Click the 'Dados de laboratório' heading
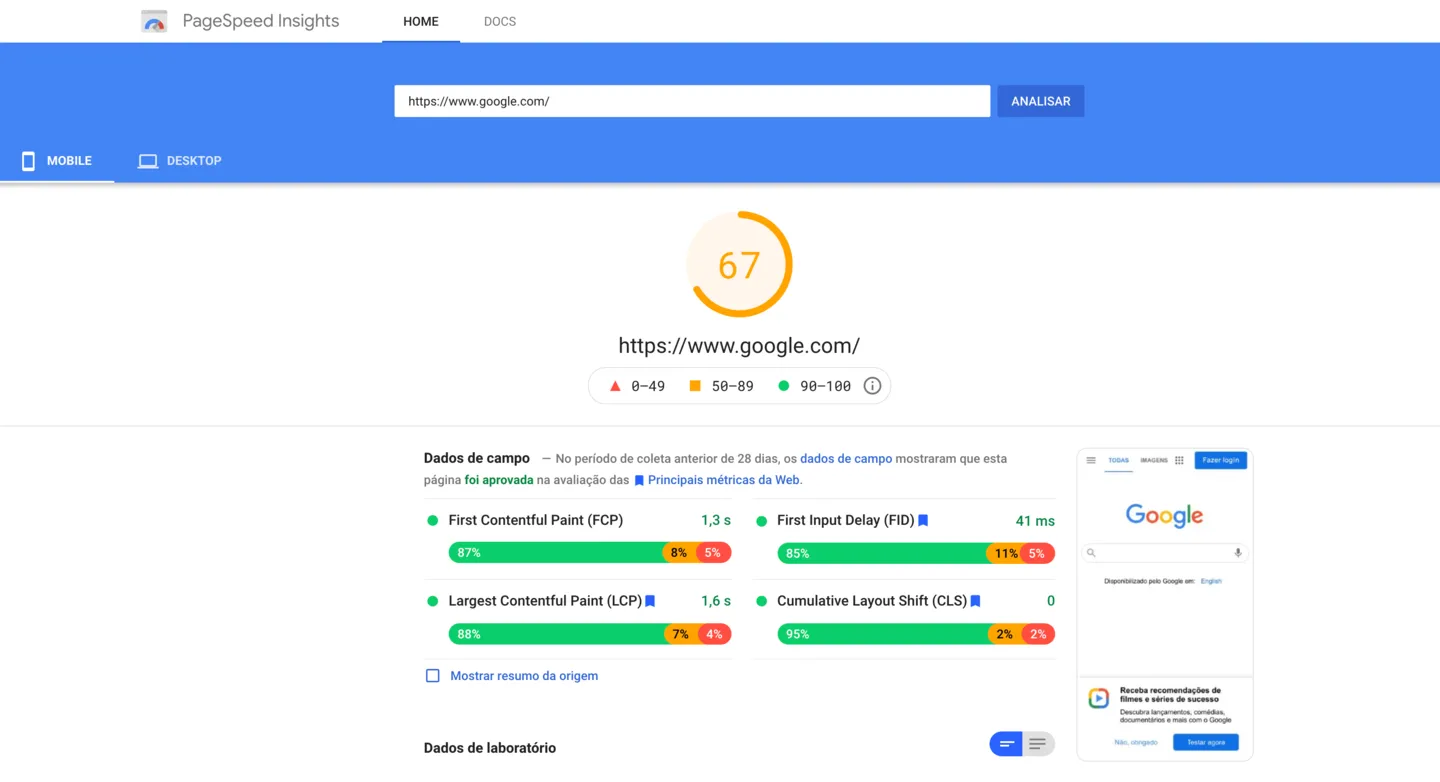The height and width of the screenshot is (782, 1440). coord(490,748)
